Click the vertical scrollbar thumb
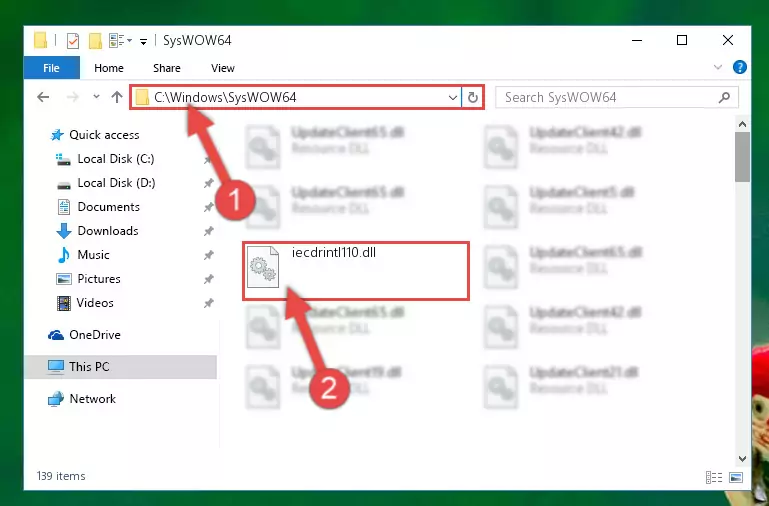 click(x=743, y=157)
